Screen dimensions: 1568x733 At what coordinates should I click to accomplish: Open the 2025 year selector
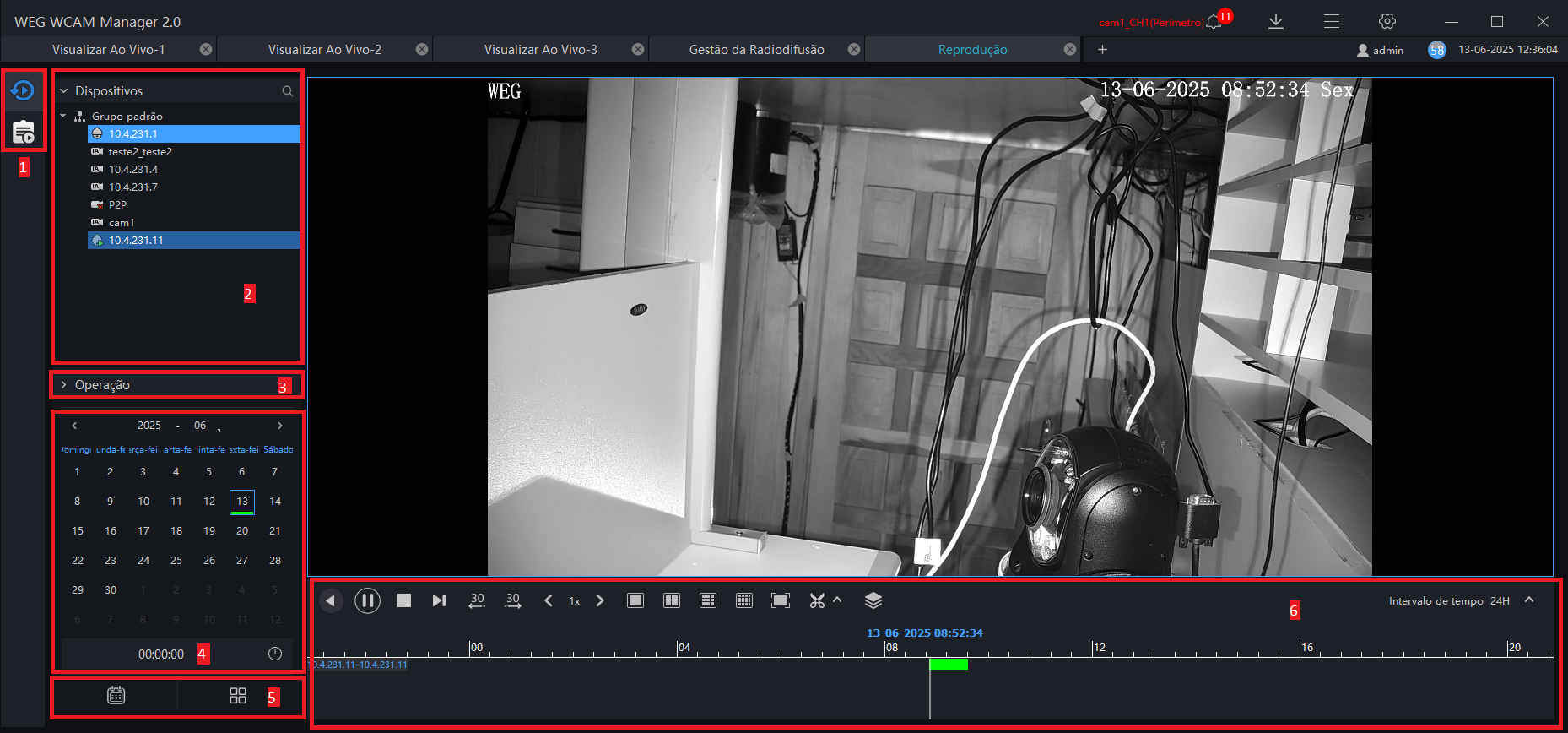(149, 426)
